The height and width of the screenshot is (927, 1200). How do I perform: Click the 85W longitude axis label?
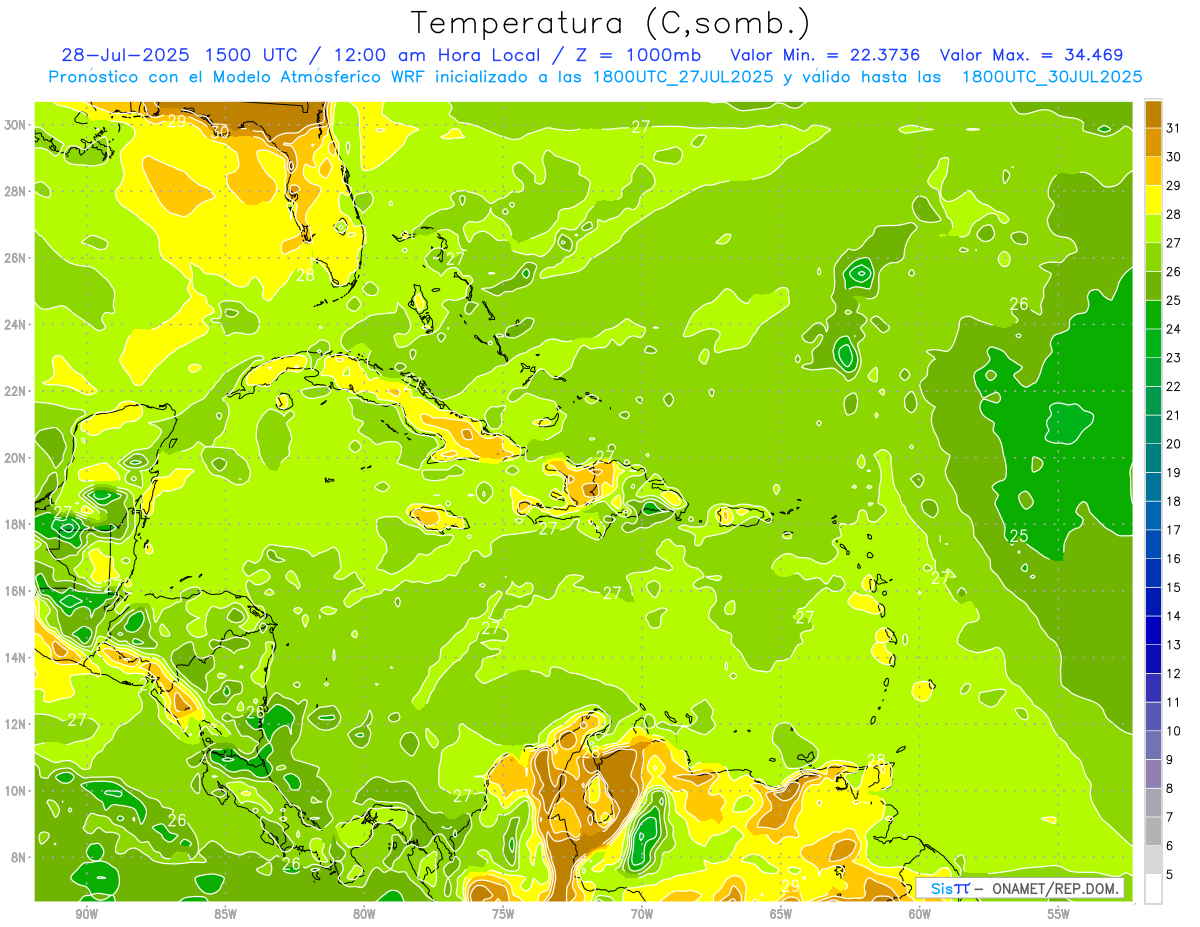(x=225, y=914)
